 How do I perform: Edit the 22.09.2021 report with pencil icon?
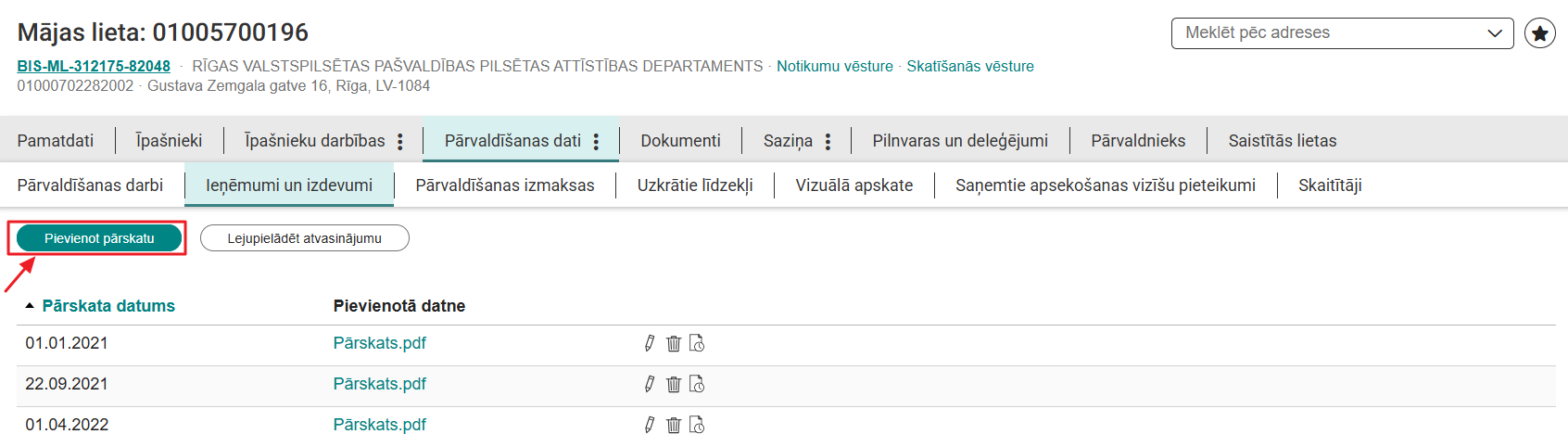pos(650,384)
